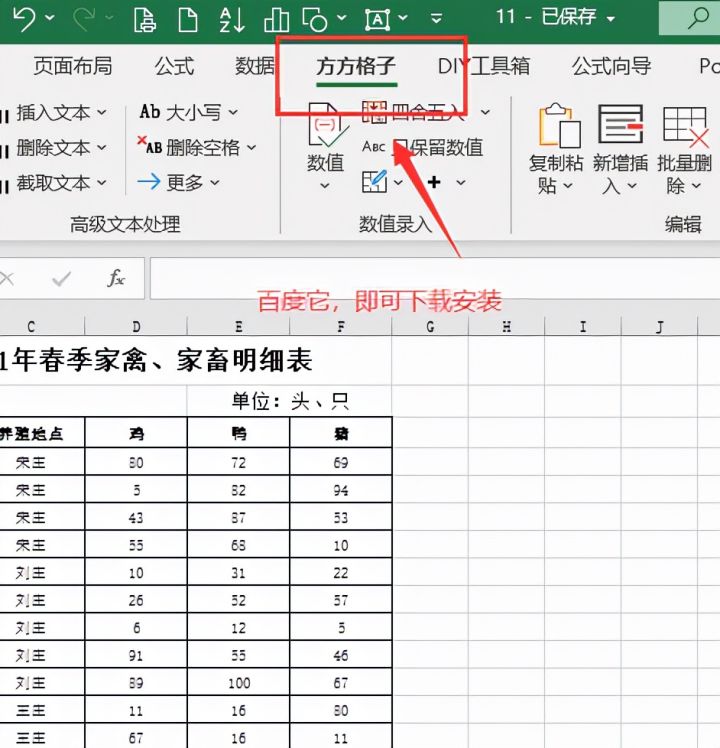Expand the shapes icon dropdown arrow
The height and width of the screenshot is (748, 720).
pos(342,18)
